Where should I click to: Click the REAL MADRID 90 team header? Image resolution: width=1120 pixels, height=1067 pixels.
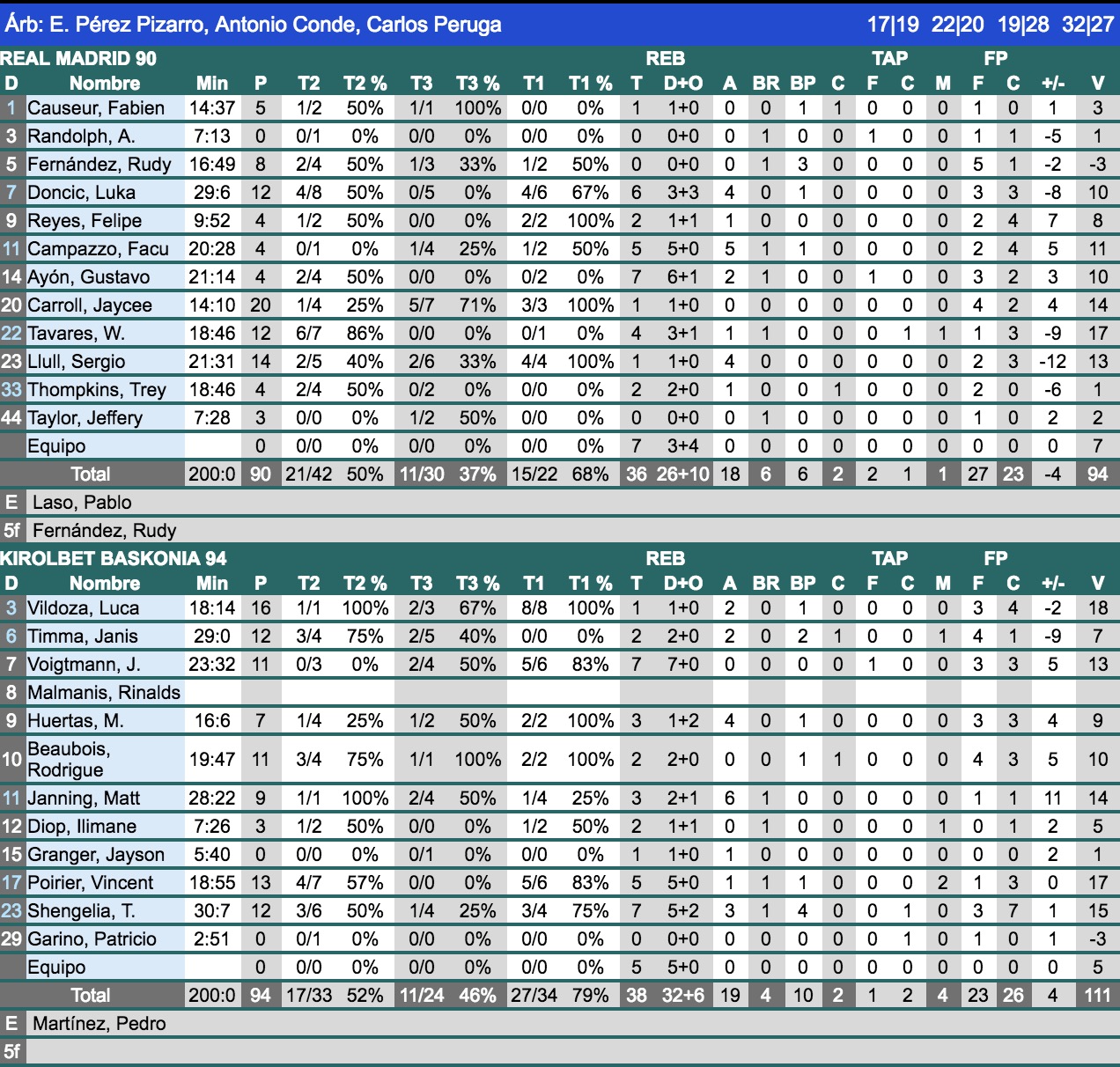[x=78, y=59]
